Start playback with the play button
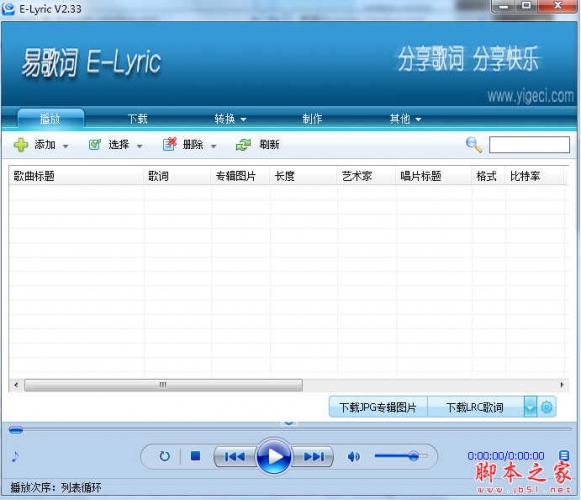The image size is (581, 500). click(274, 456)
